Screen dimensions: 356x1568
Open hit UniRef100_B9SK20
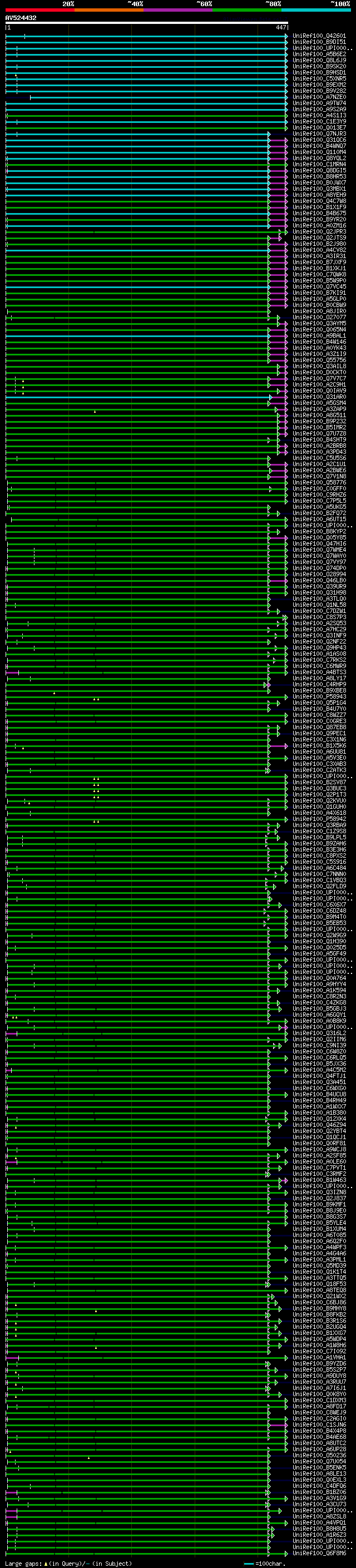pyautogui.click(x=319, y=66)
